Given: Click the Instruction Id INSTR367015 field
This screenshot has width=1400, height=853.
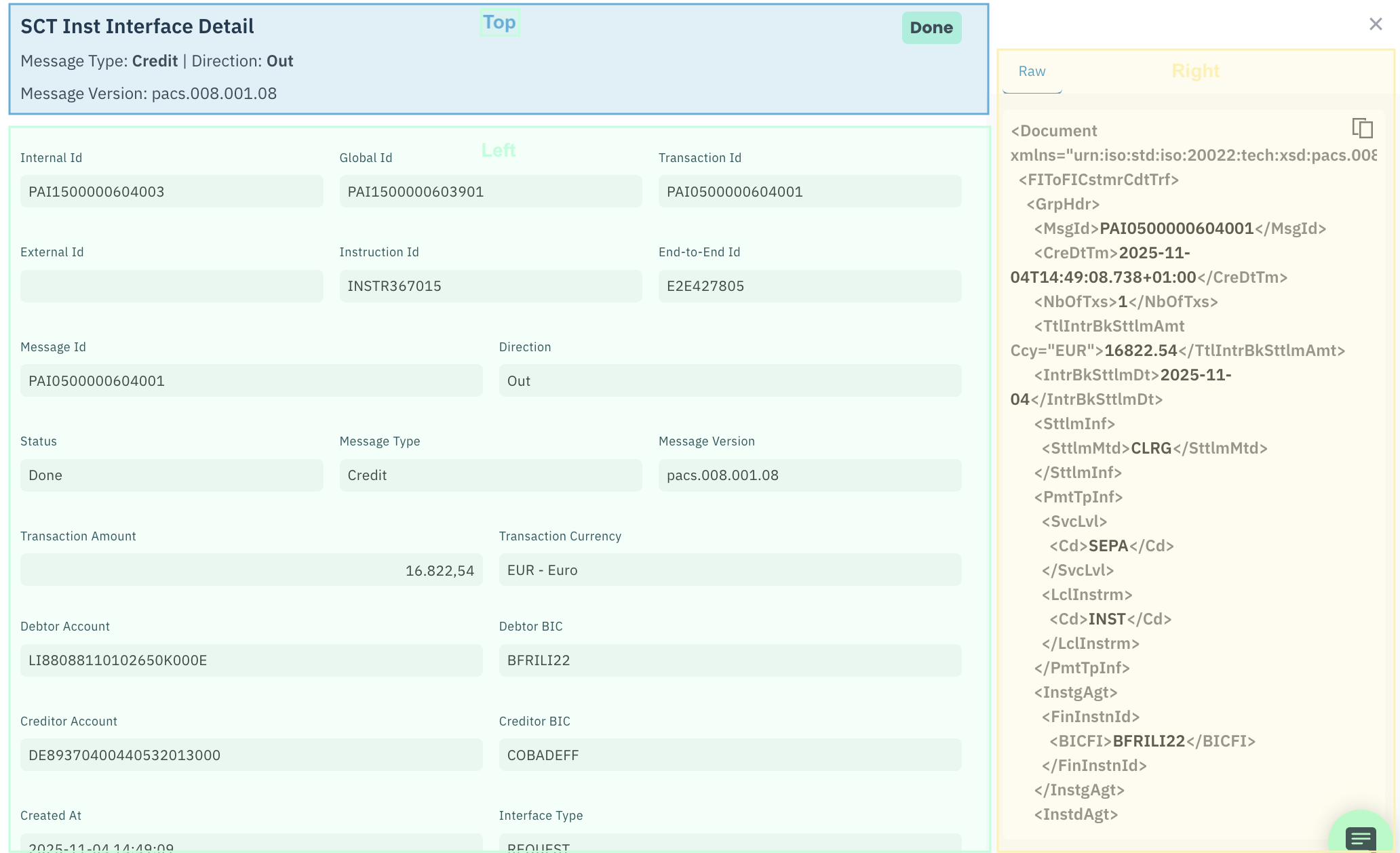Looking at the screenshot, I should point(490,286).
